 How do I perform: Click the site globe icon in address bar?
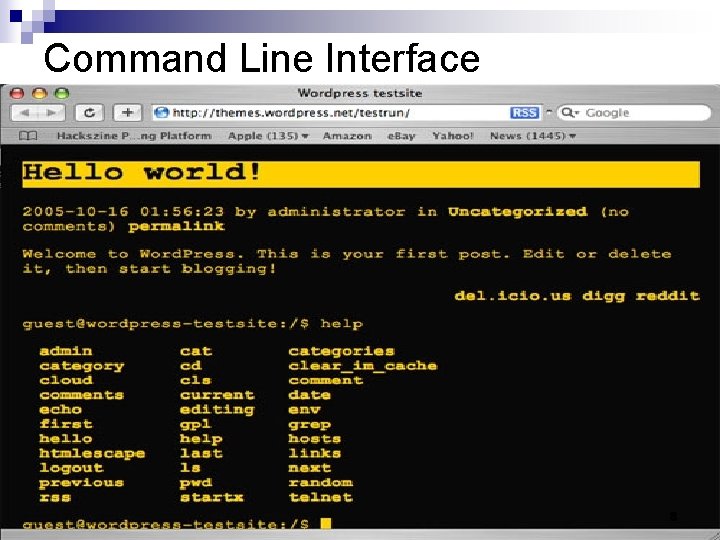tap(161, 112)
